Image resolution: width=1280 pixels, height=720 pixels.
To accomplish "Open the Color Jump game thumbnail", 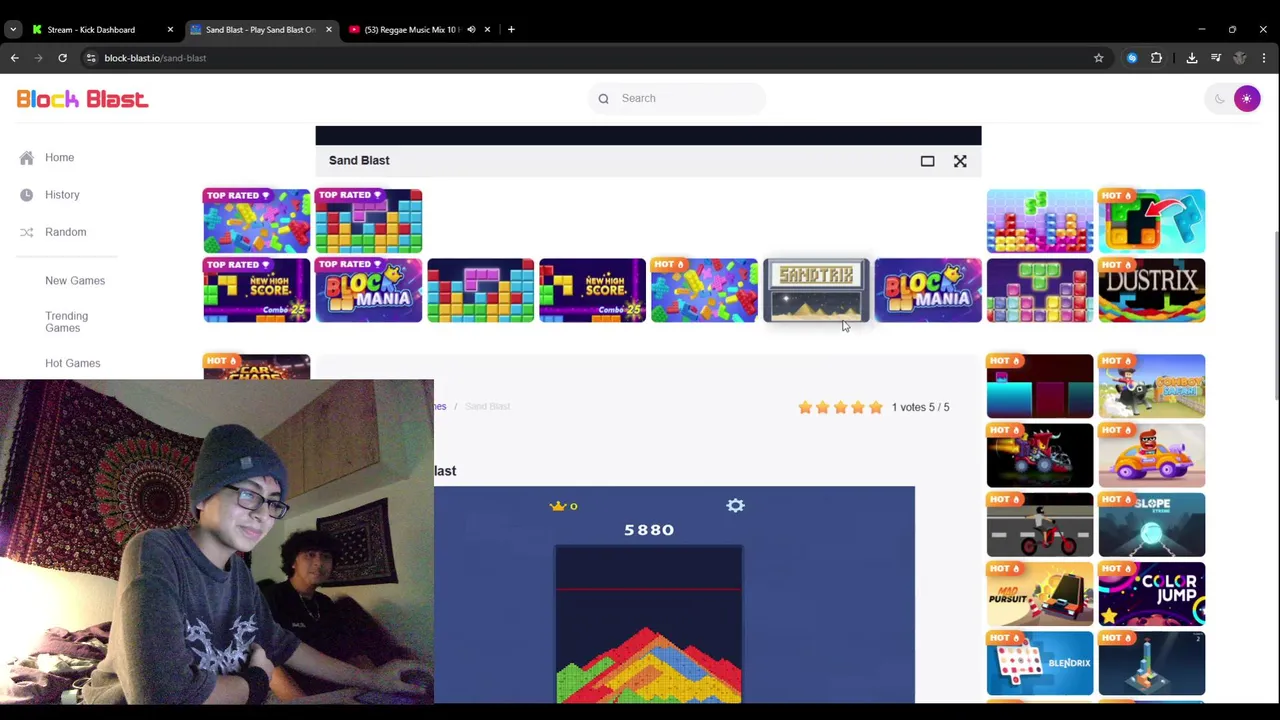I will point(1151,594).
